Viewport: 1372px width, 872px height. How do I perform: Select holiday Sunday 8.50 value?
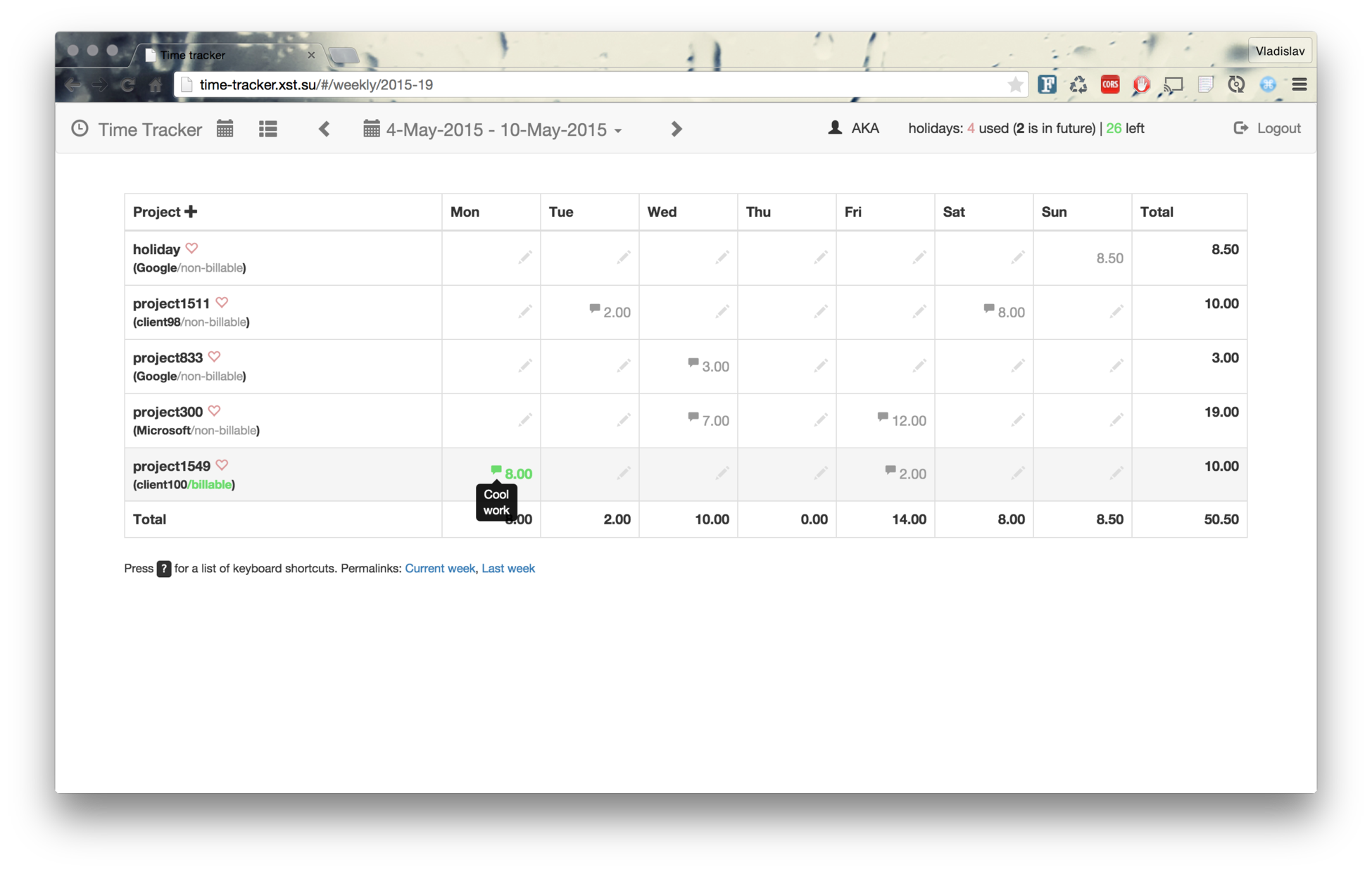(1109, 258)
